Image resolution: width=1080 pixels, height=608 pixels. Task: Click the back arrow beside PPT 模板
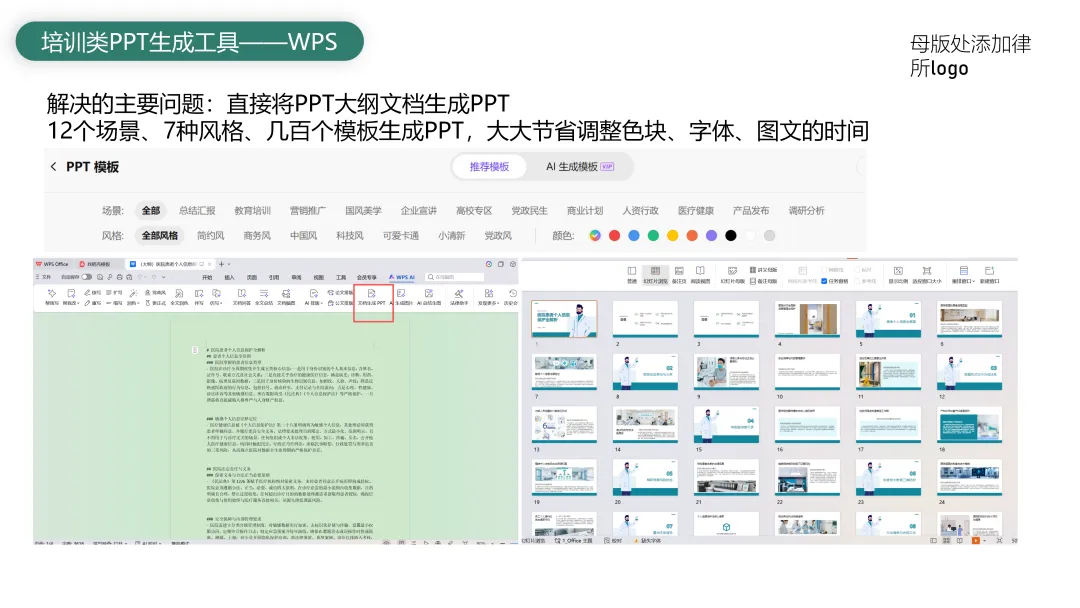point(54,167)
